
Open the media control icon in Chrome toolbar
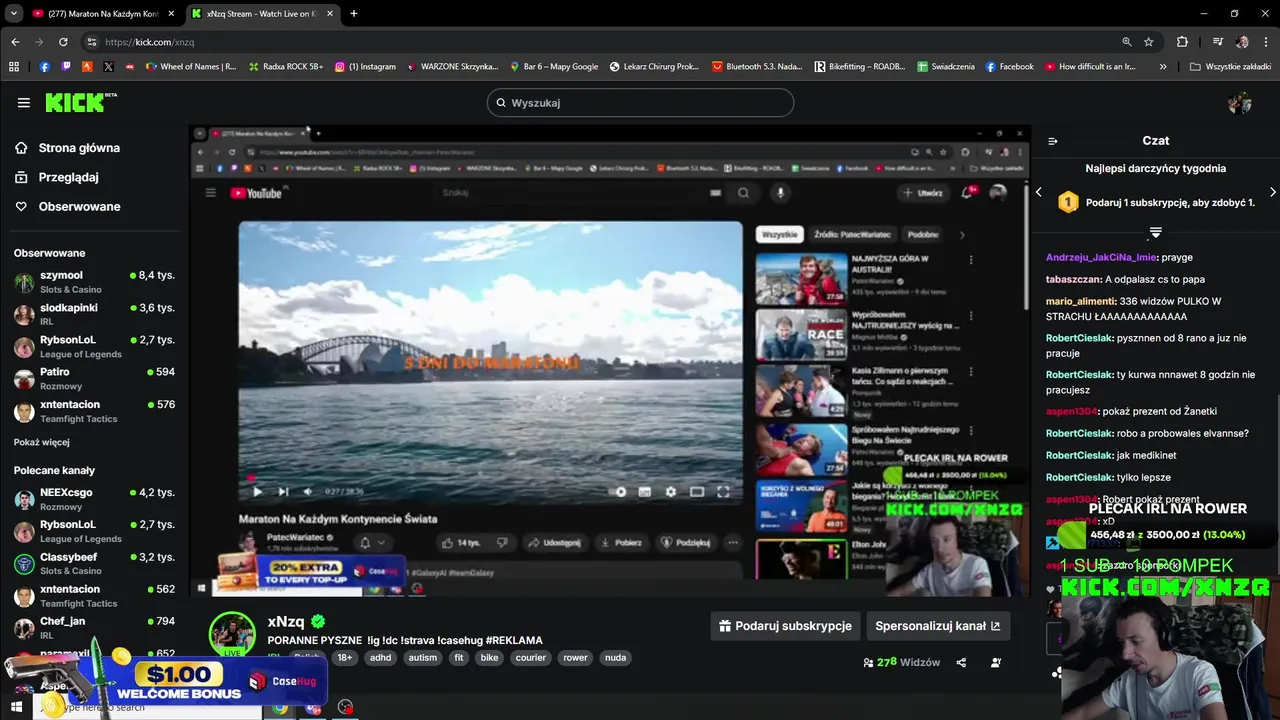tap(1217, 42)
